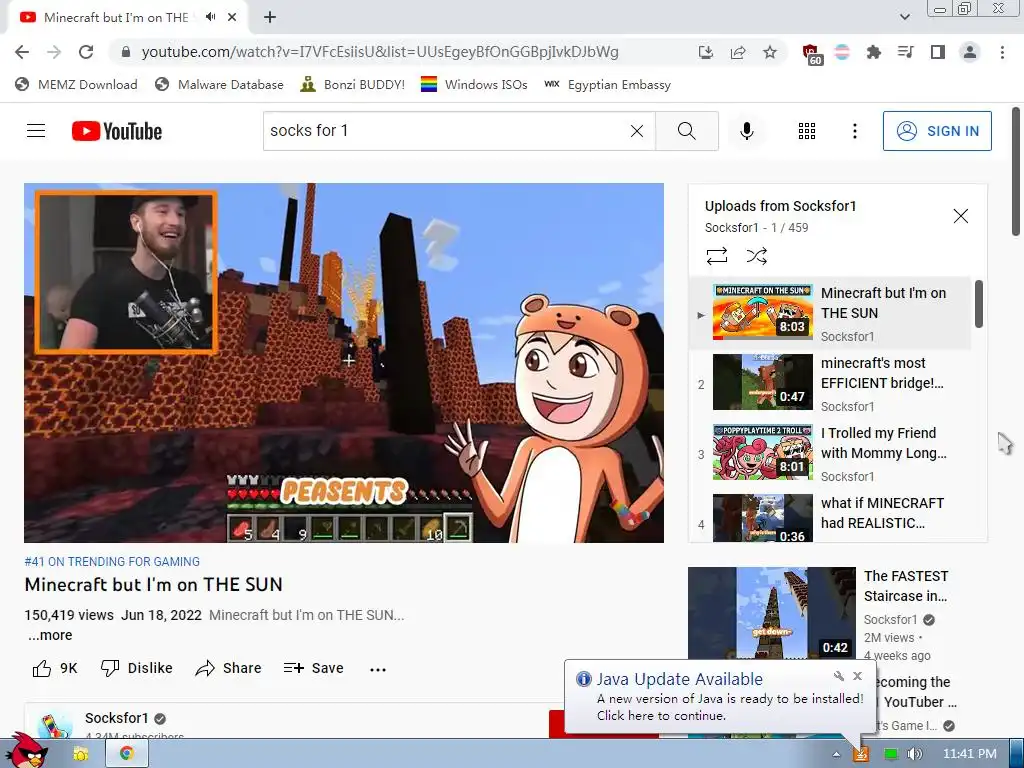The width and height of the screenshot is (1024, 768).
Task: Mute the tab via speaker icon
Action: [x=210, y=17]
